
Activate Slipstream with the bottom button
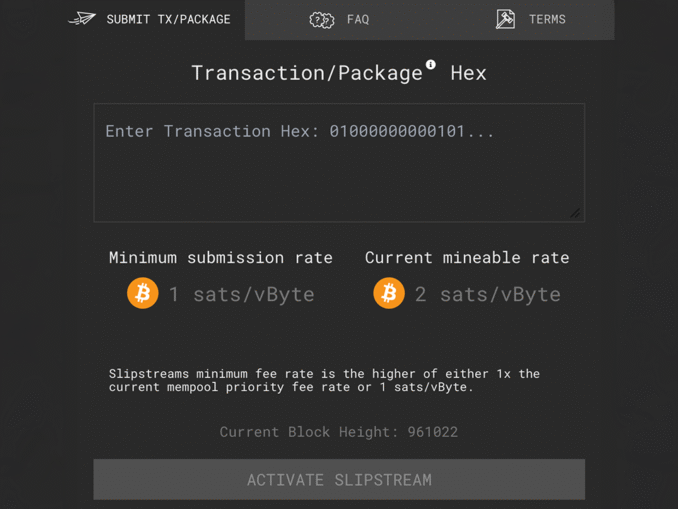tap(339, 480)
